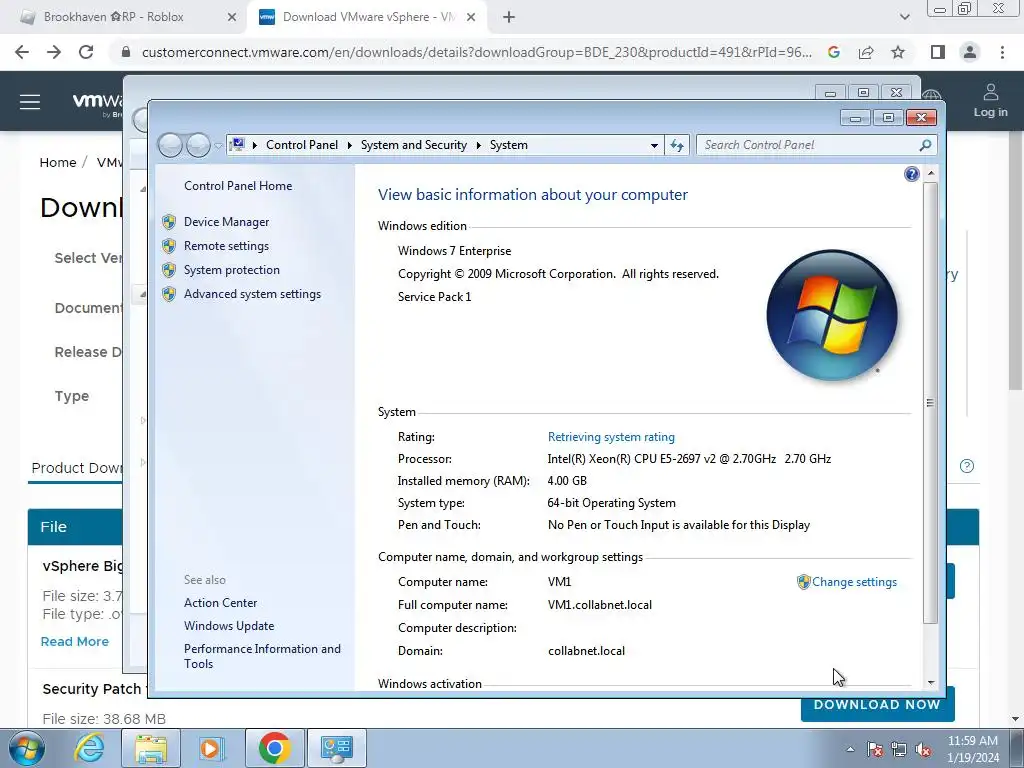Open Windows Update link
The image size is (1024, 768).
tap(229, 626)
